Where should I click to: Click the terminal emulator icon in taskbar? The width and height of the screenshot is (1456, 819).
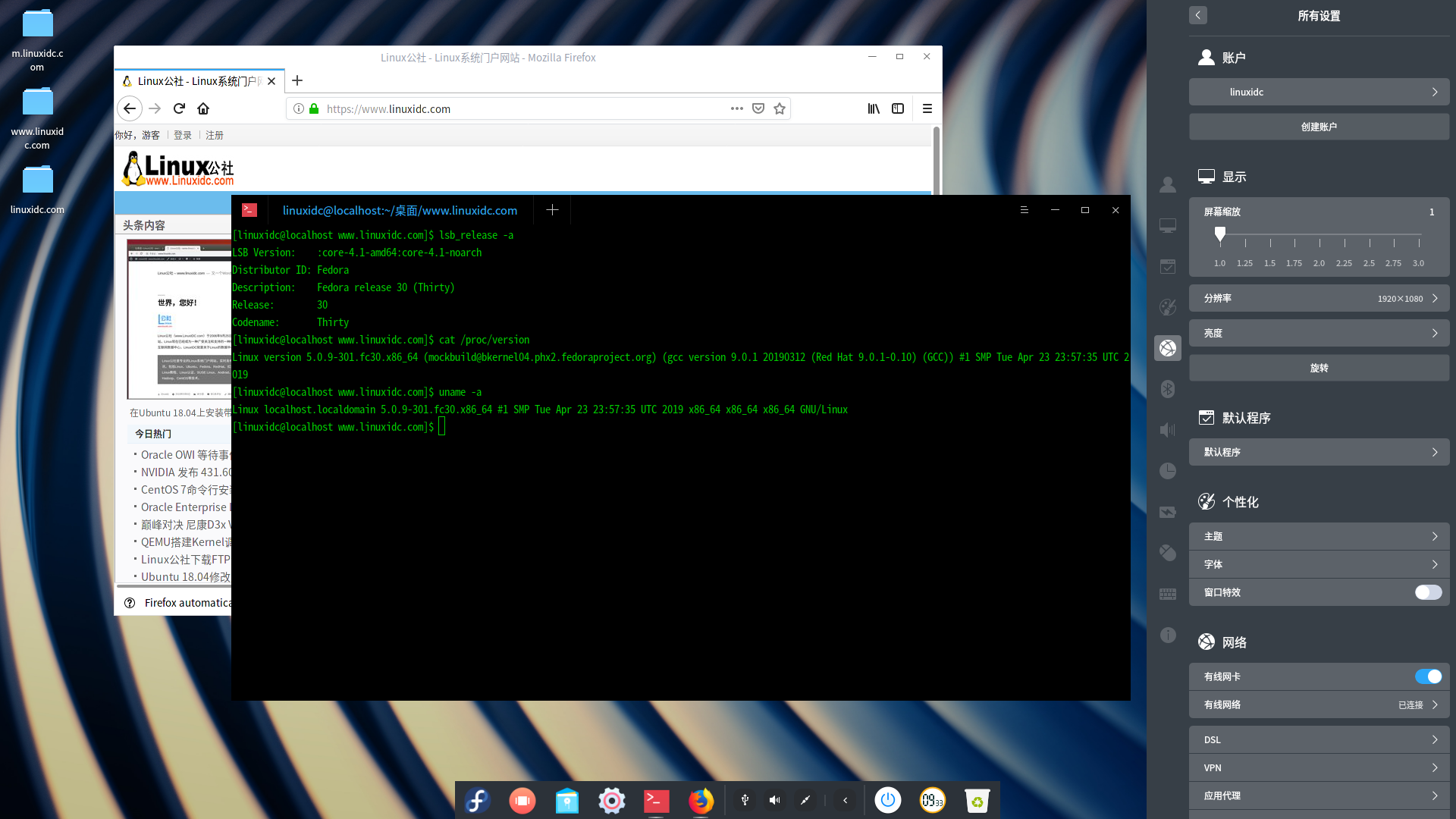tap(656, 800)
